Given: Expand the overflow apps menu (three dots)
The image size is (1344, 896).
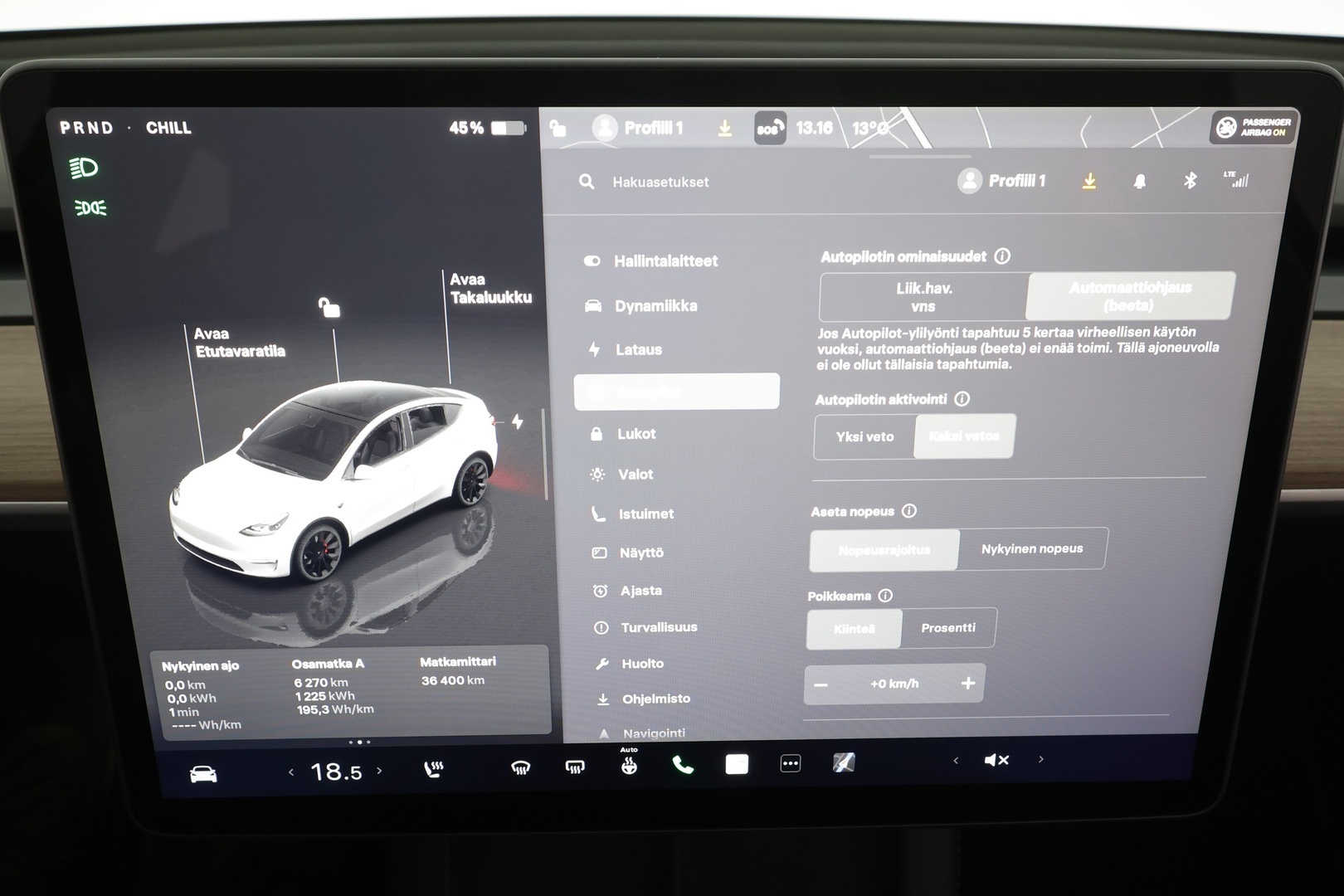Looking at the screenshot, I should pos(790,762).
